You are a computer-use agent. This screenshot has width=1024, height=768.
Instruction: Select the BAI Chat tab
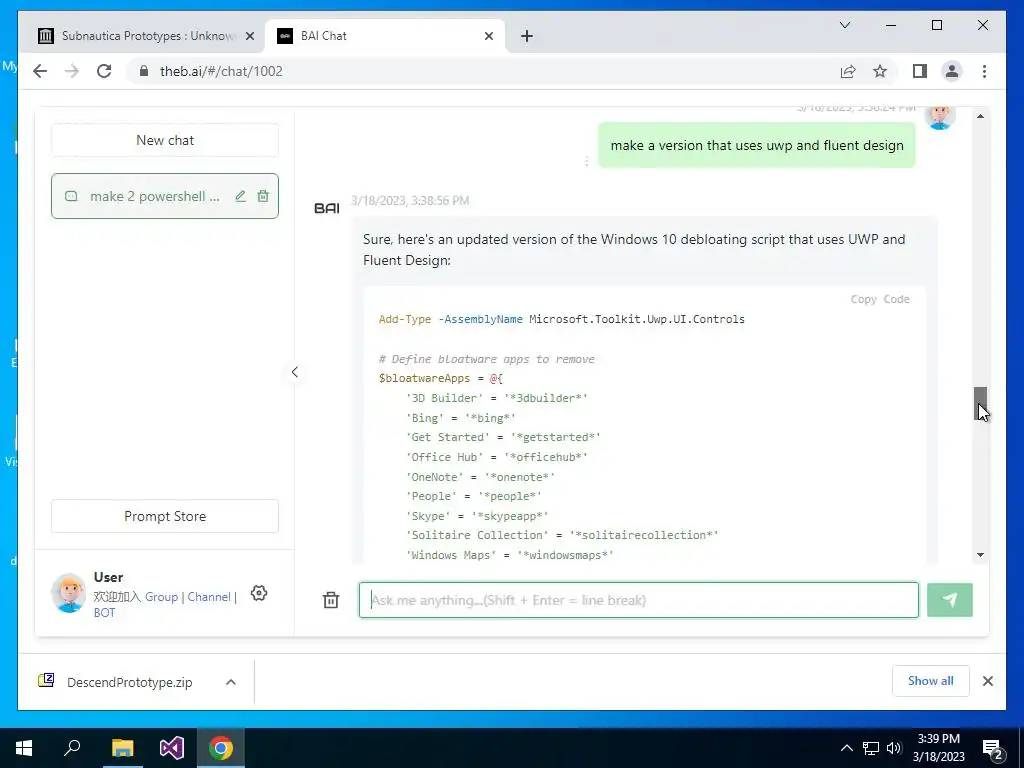(x=385, y=36)
